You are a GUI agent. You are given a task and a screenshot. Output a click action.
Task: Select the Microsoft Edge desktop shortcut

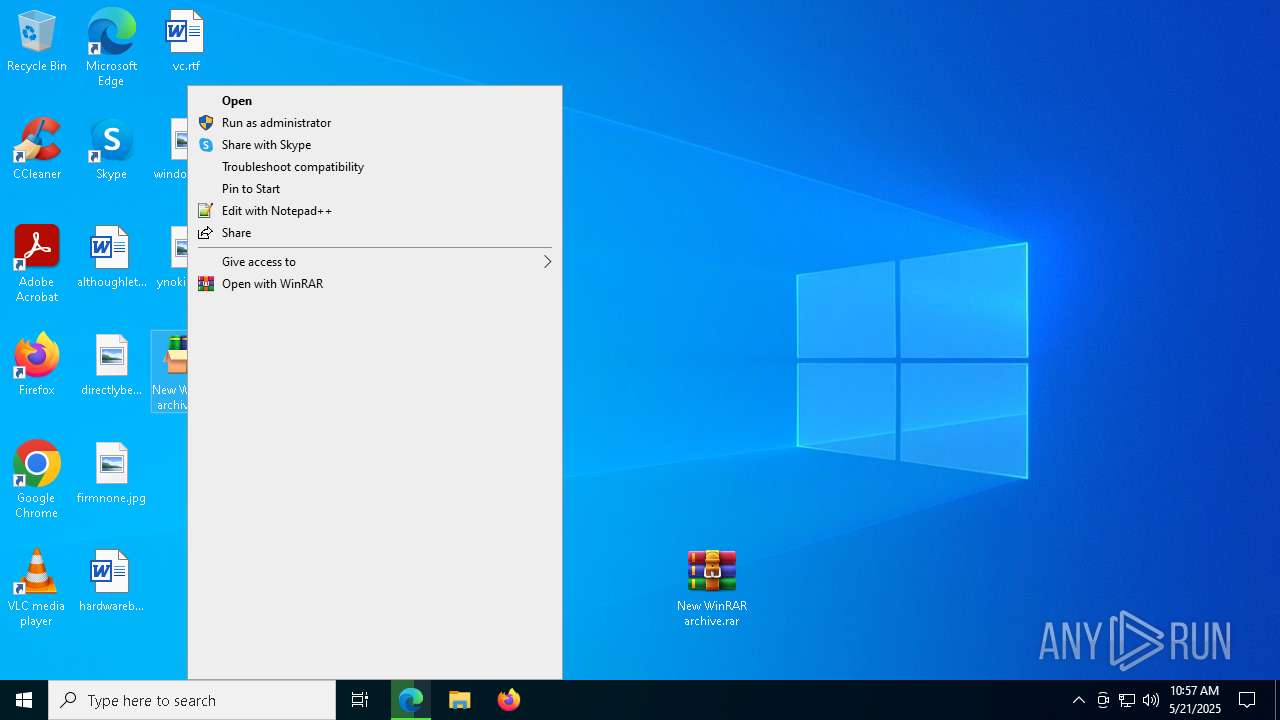(111, 48)
